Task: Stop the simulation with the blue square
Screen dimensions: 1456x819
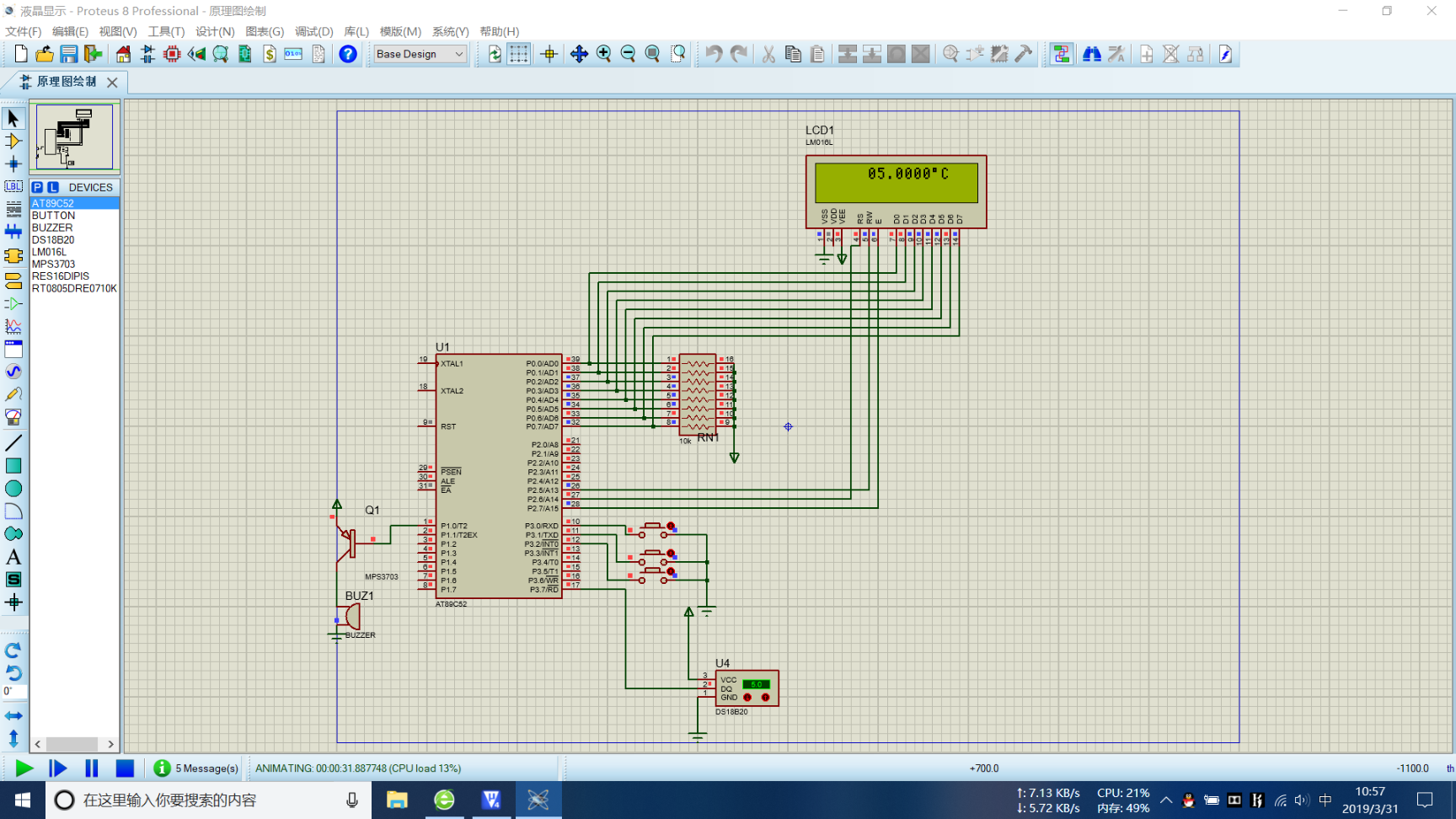Action: pos(125,768)
